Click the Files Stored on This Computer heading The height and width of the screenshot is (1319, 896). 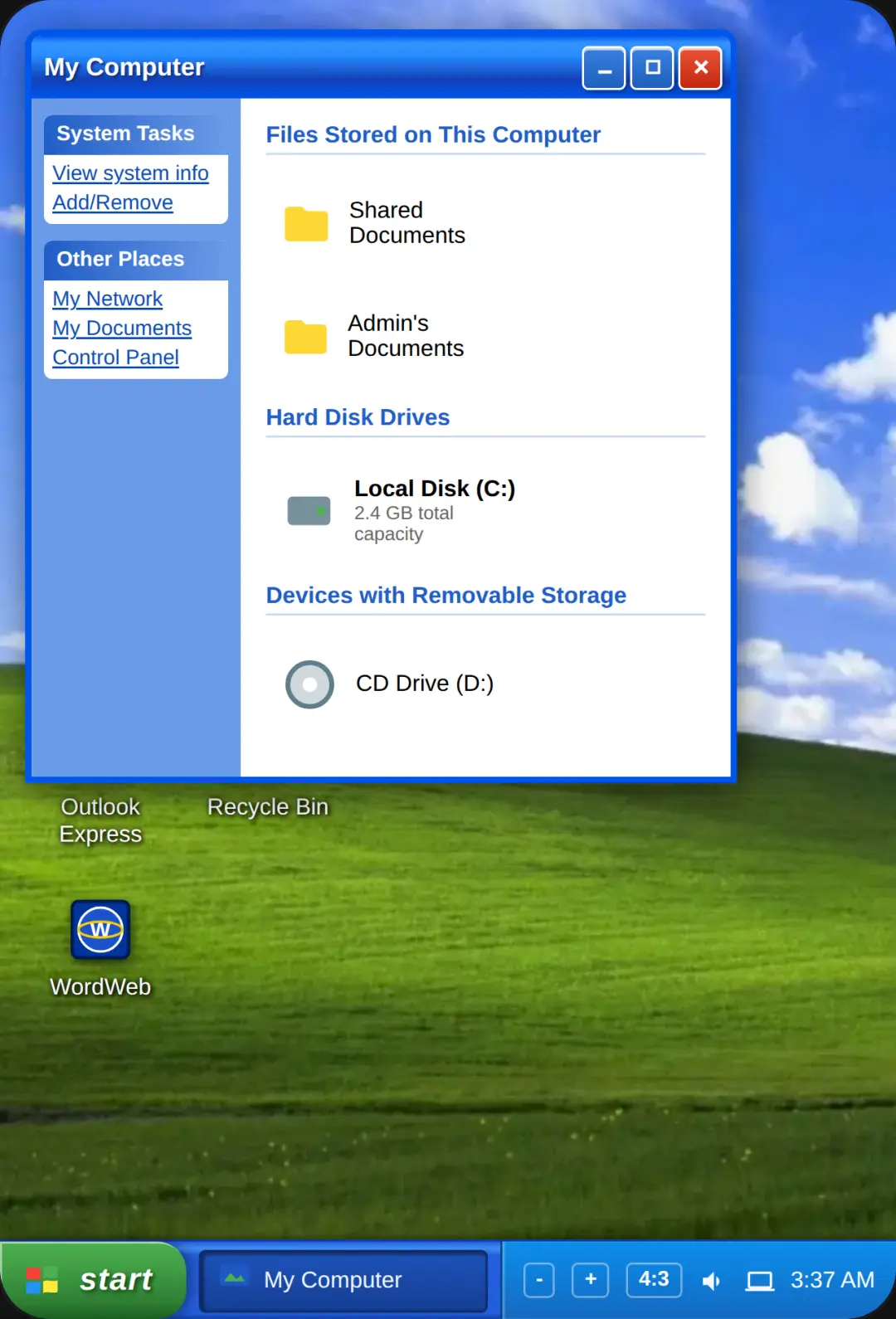[433, 135]
